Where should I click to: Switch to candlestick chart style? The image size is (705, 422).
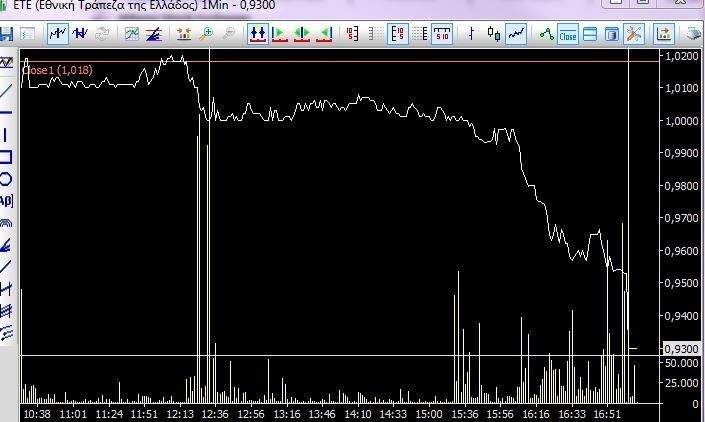pyautogui.click(x=494, y=34)
